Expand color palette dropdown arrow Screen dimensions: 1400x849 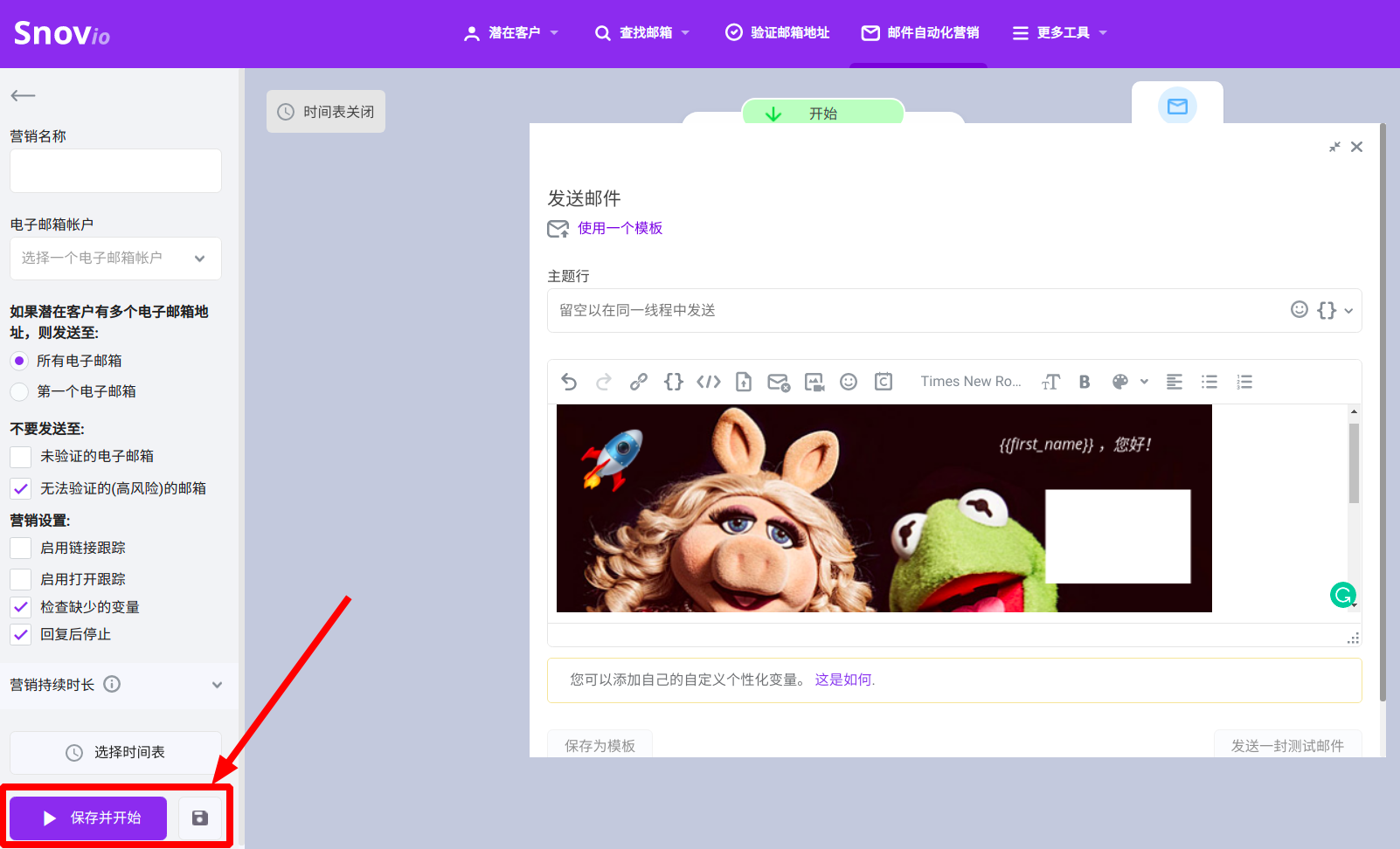click(x=1144, y=382)
